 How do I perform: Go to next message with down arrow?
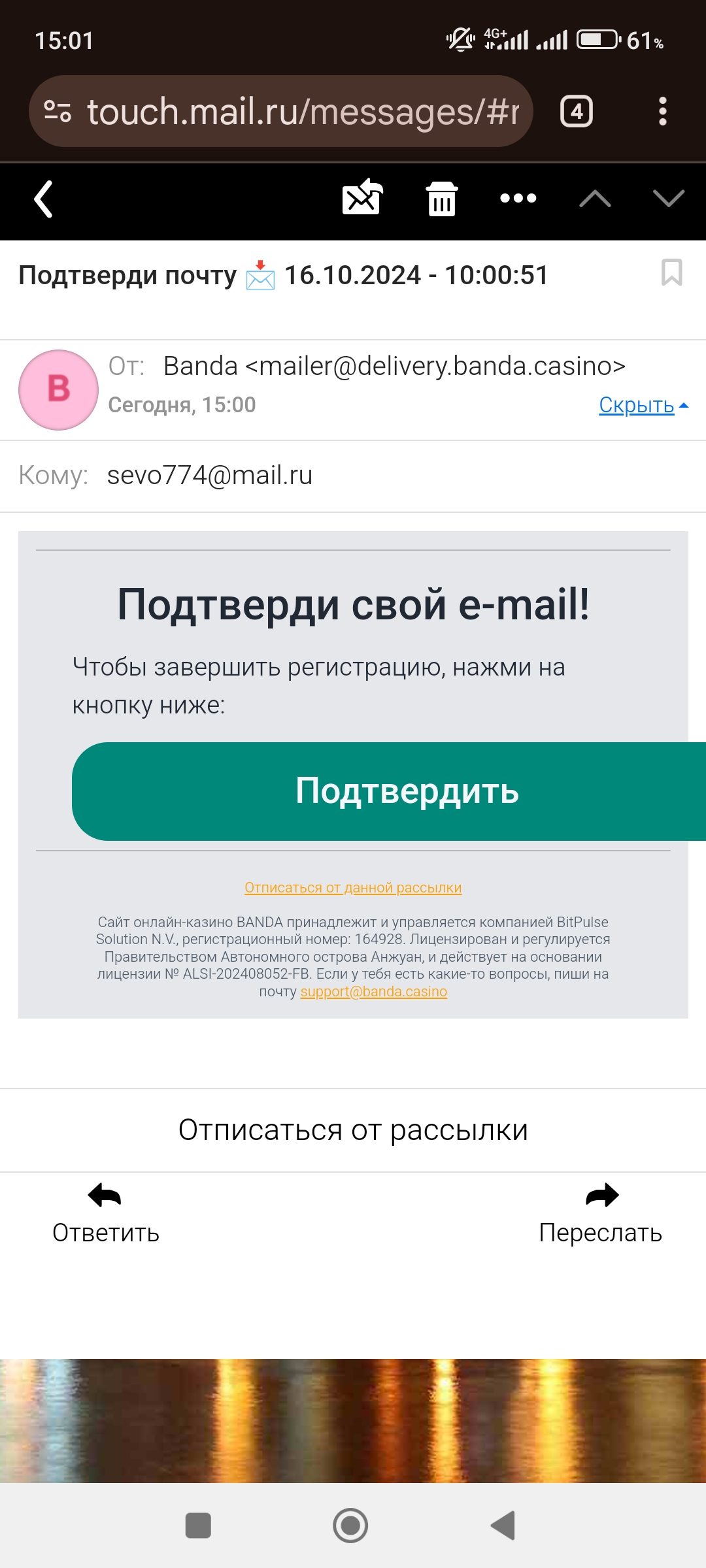(x=669, y=199)
